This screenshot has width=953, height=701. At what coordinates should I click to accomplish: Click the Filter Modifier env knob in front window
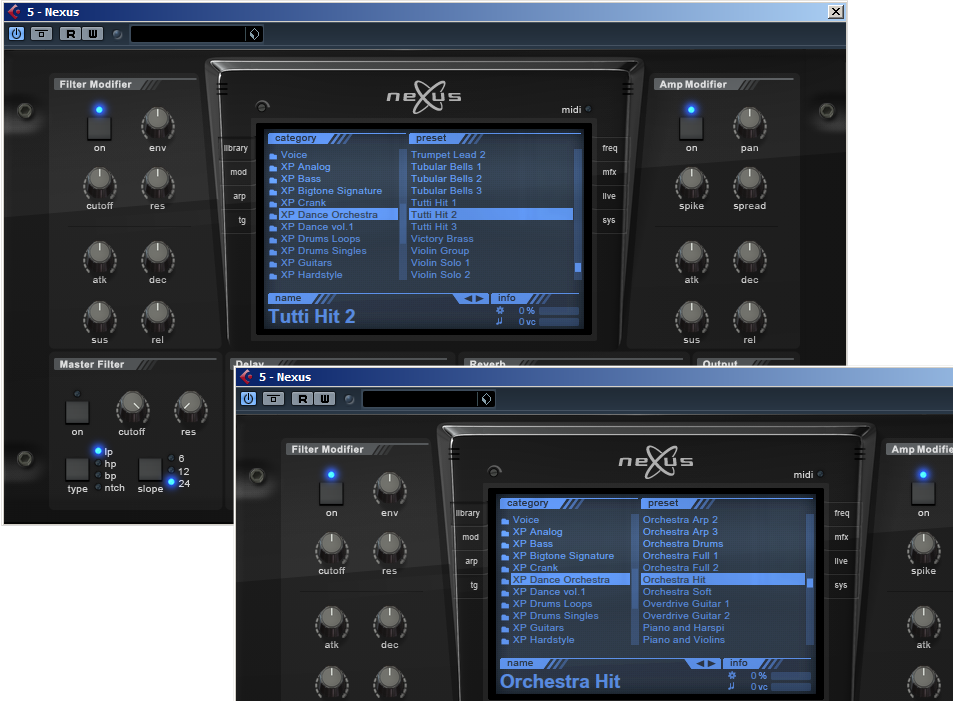click(390, 489)
